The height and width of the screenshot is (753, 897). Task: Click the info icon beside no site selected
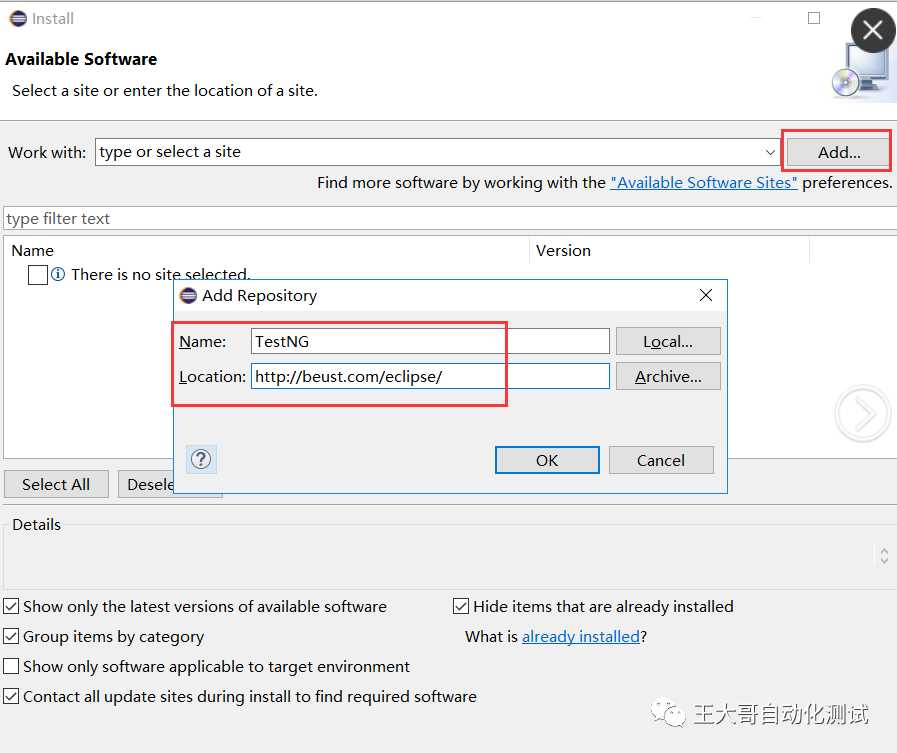coord(58,274)
